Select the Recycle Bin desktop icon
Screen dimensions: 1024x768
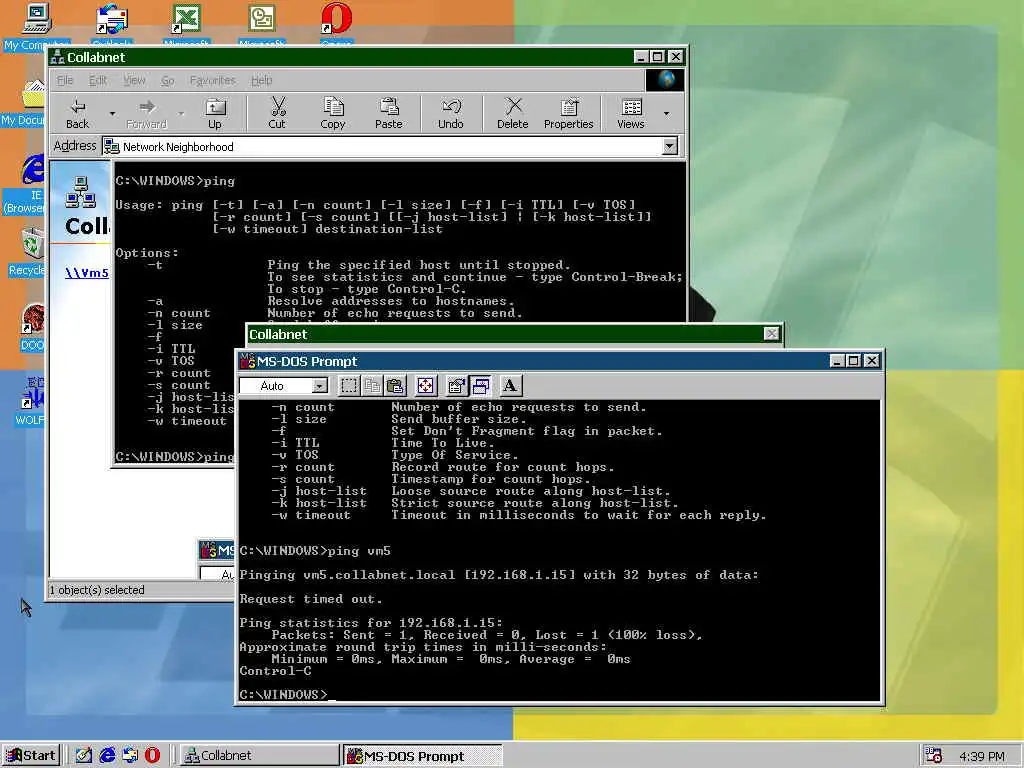point(26,253)
